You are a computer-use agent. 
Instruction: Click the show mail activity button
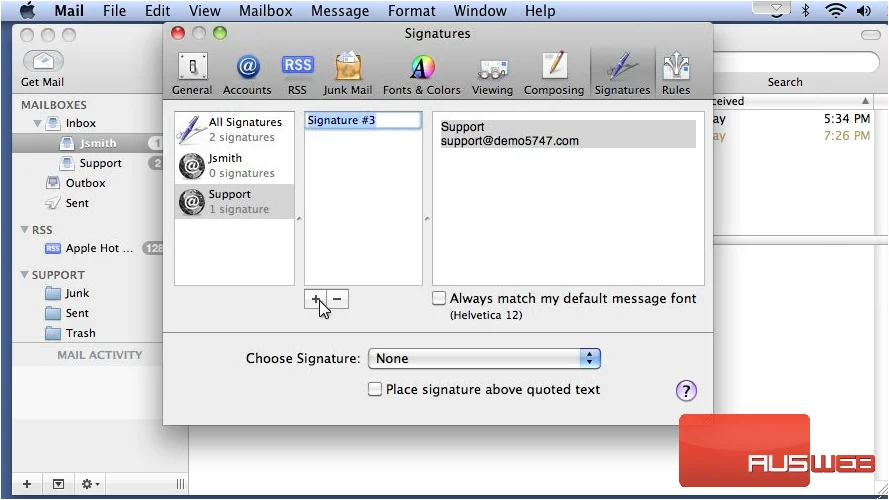[58, 484]
